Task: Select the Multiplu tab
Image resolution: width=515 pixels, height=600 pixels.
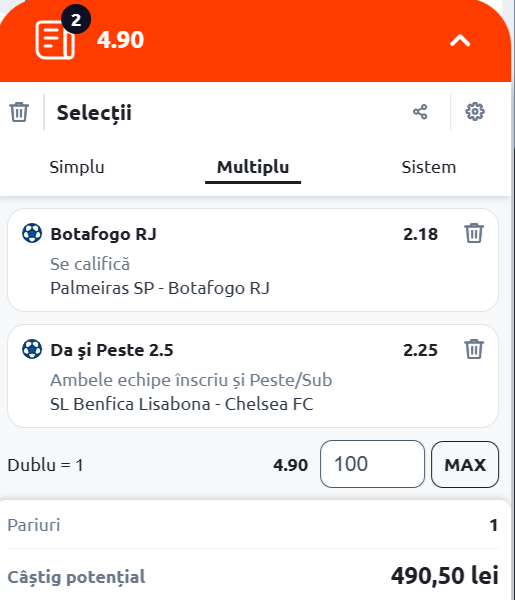Action: [253, 167]
